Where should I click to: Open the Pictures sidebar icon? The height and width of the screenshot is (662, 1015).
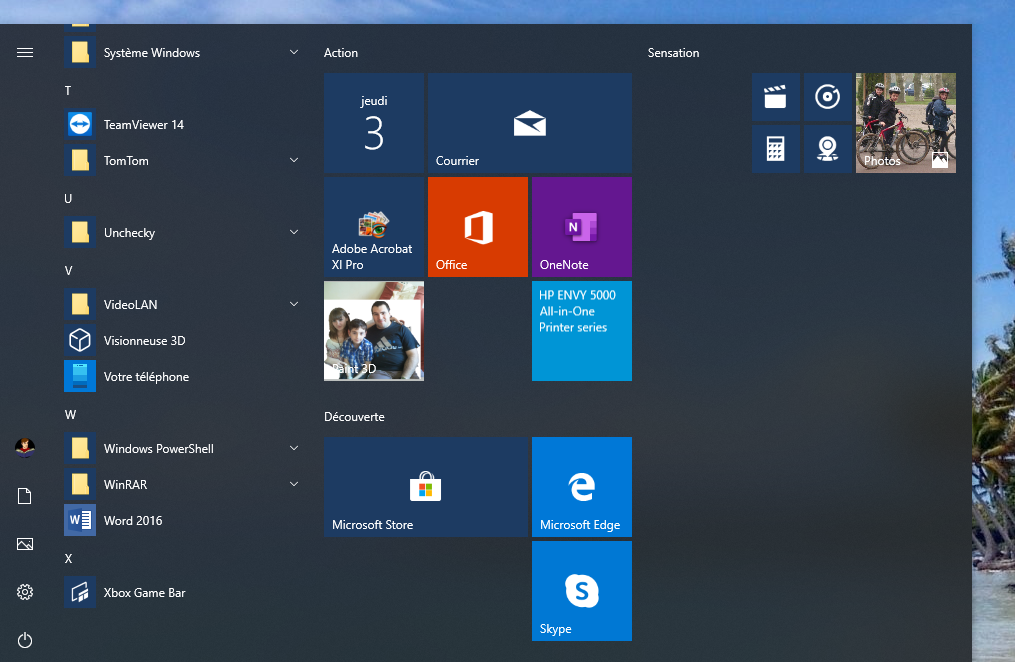[25, 544]
